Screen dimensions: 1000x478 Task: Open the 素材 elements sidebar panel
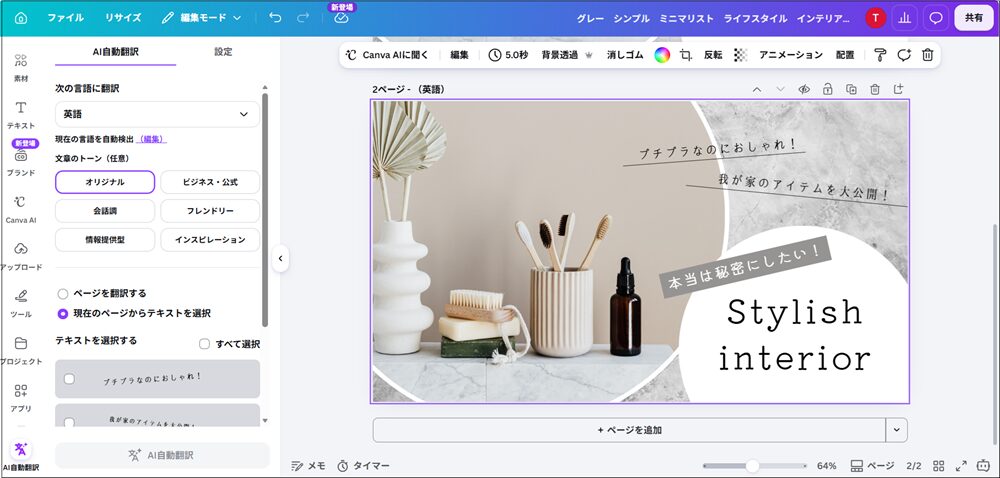pos(21,68)
